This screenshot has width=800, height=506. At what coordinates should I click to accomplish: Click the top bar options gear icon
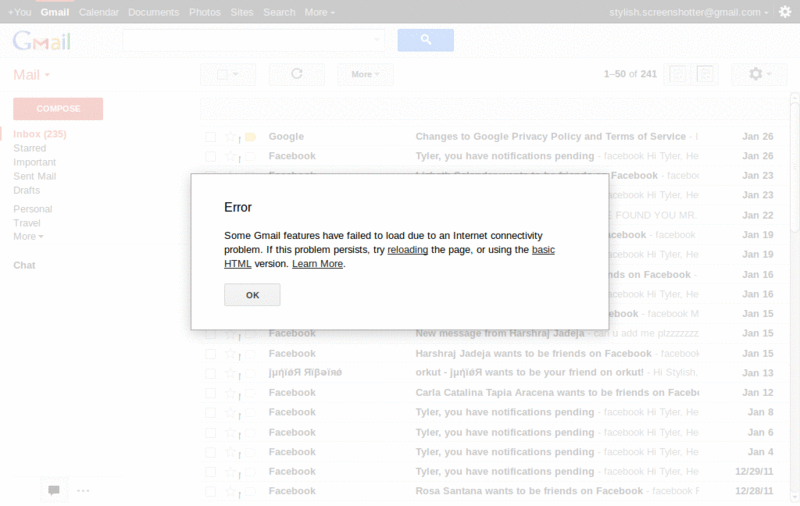[785, 12]
